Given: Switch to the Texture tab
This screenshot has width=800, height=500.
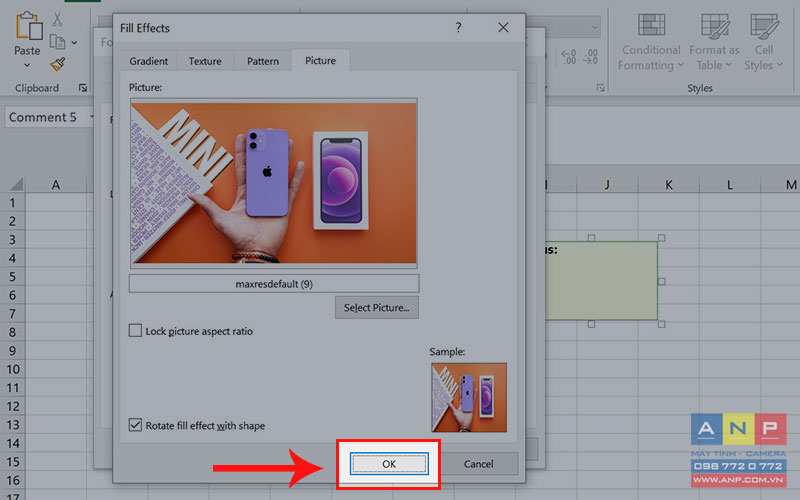Looking at the screenshot, I should 205,61.
